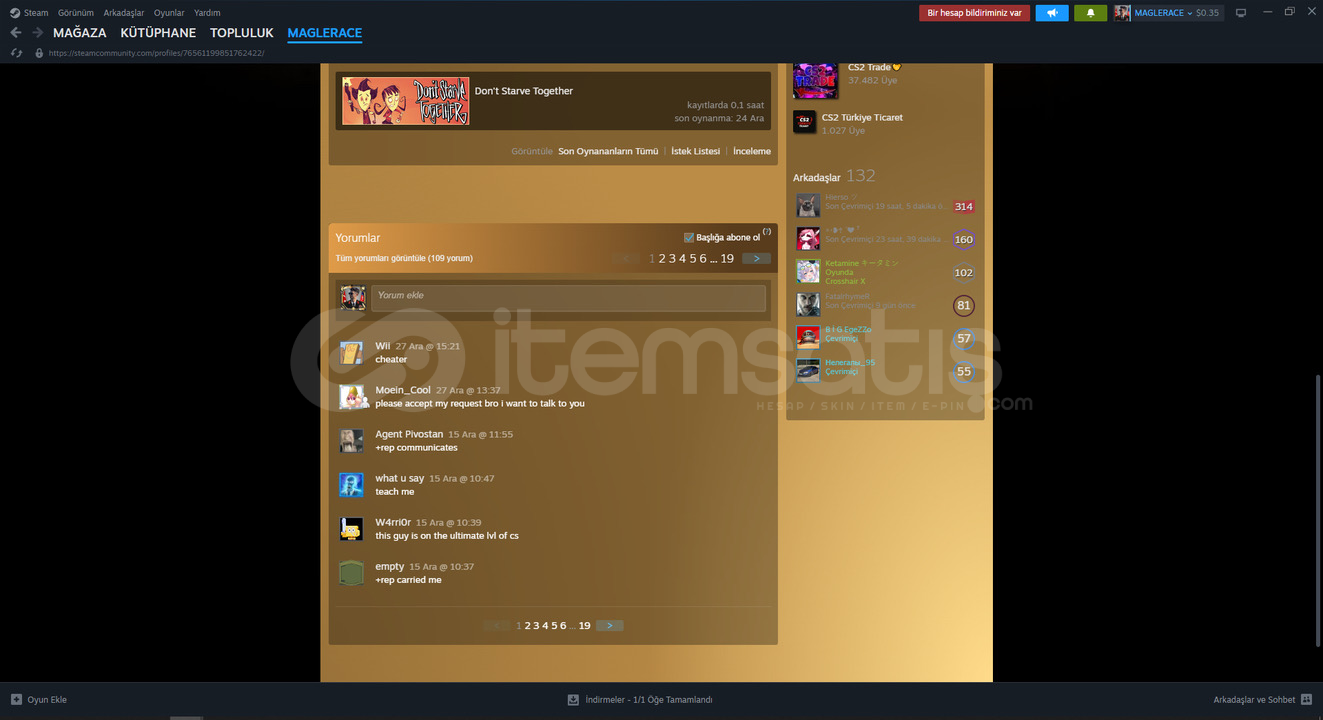Open W4rri0r's avatar in the comments
The width and height of the screenshot is (1323, 720).
(351, 529)
